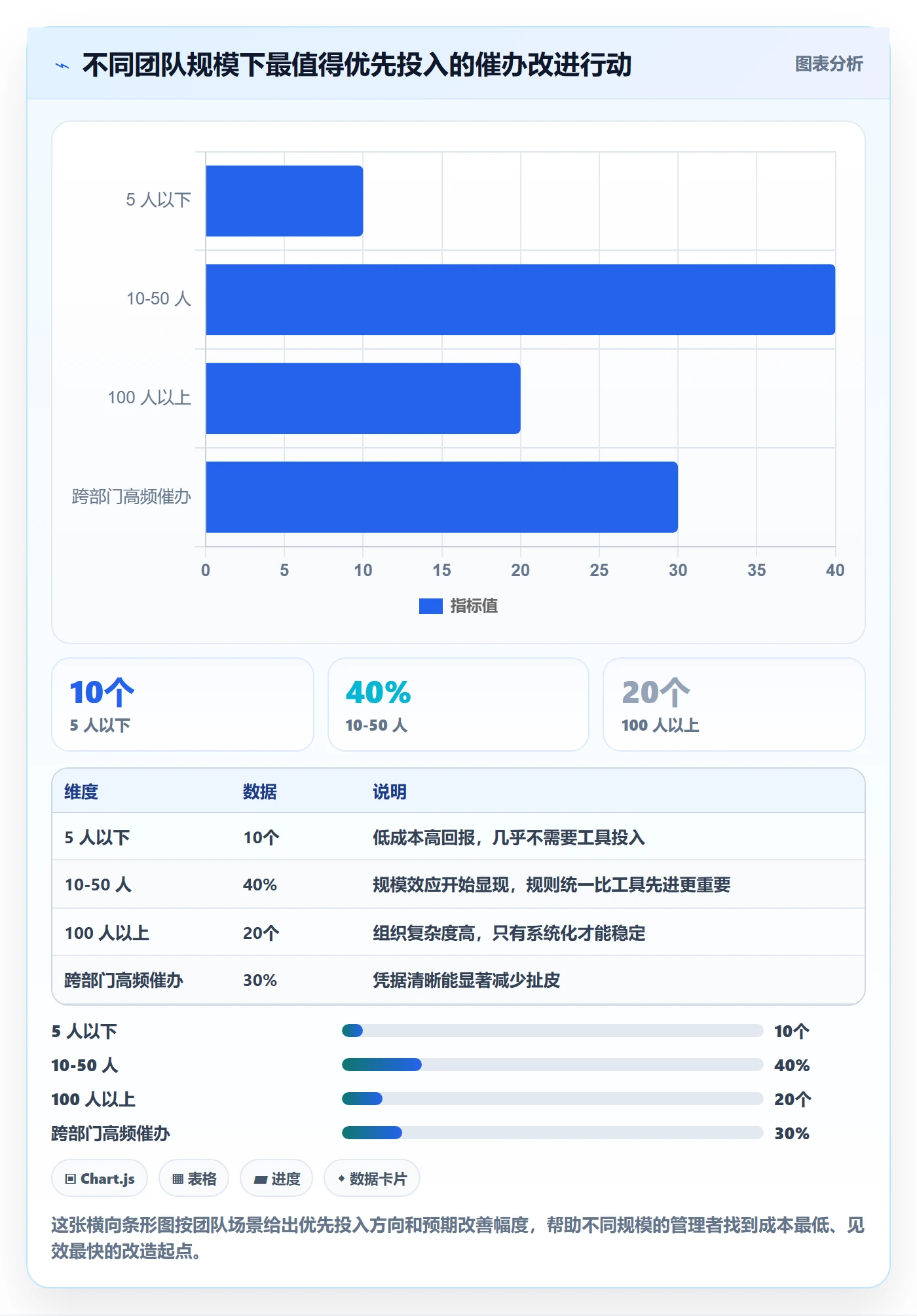
Task: Open the 40% data card
Action: [458, 704]
